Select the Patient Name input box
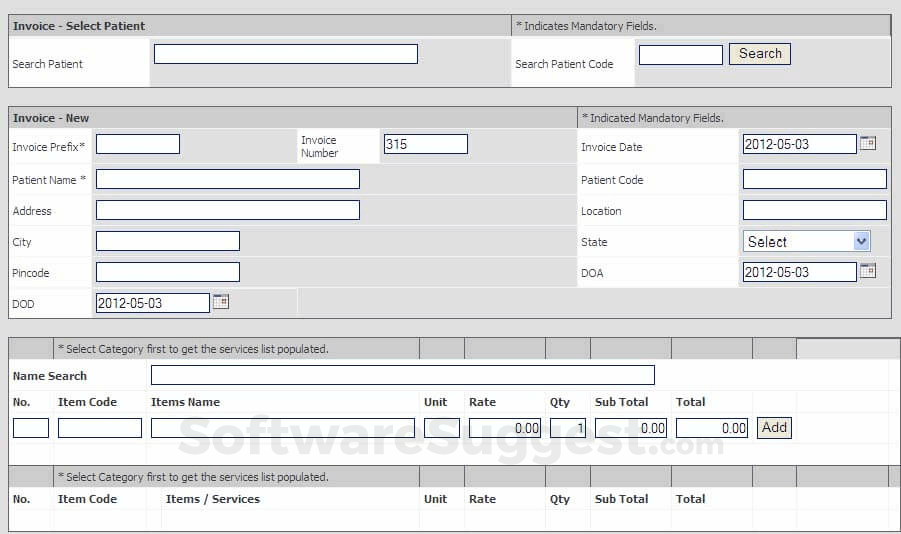 pyautogui.click(x=227, y=179)
